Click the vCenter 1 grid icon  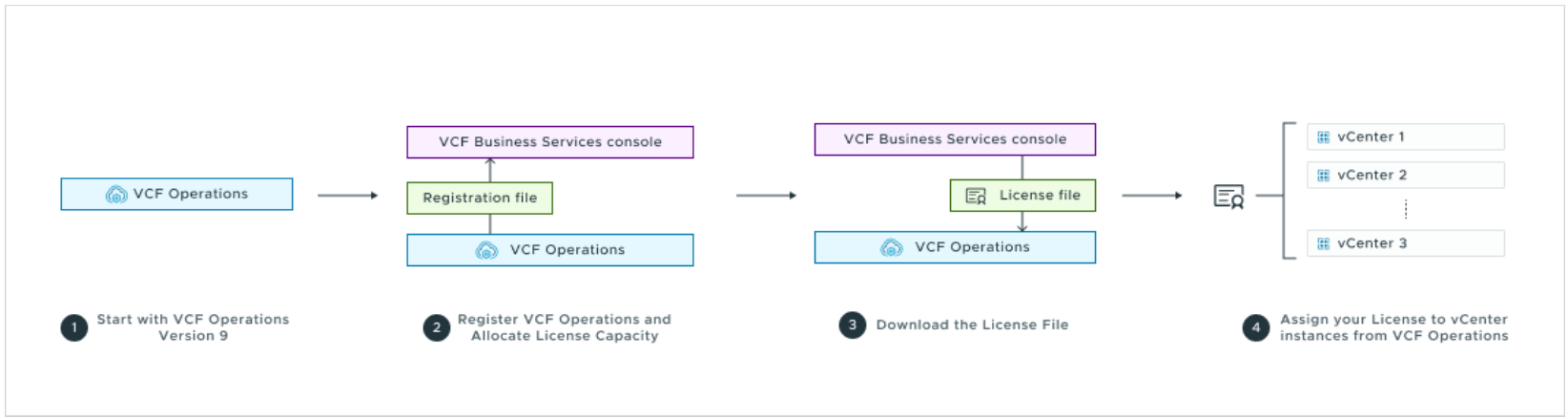[x=1323, y=137]
